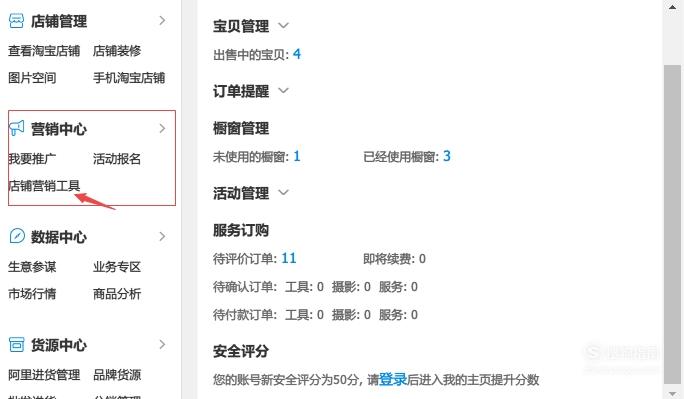Click the 店铺管理 shop icon
Viewport: 684px width, 399px height.
(17, 20)
